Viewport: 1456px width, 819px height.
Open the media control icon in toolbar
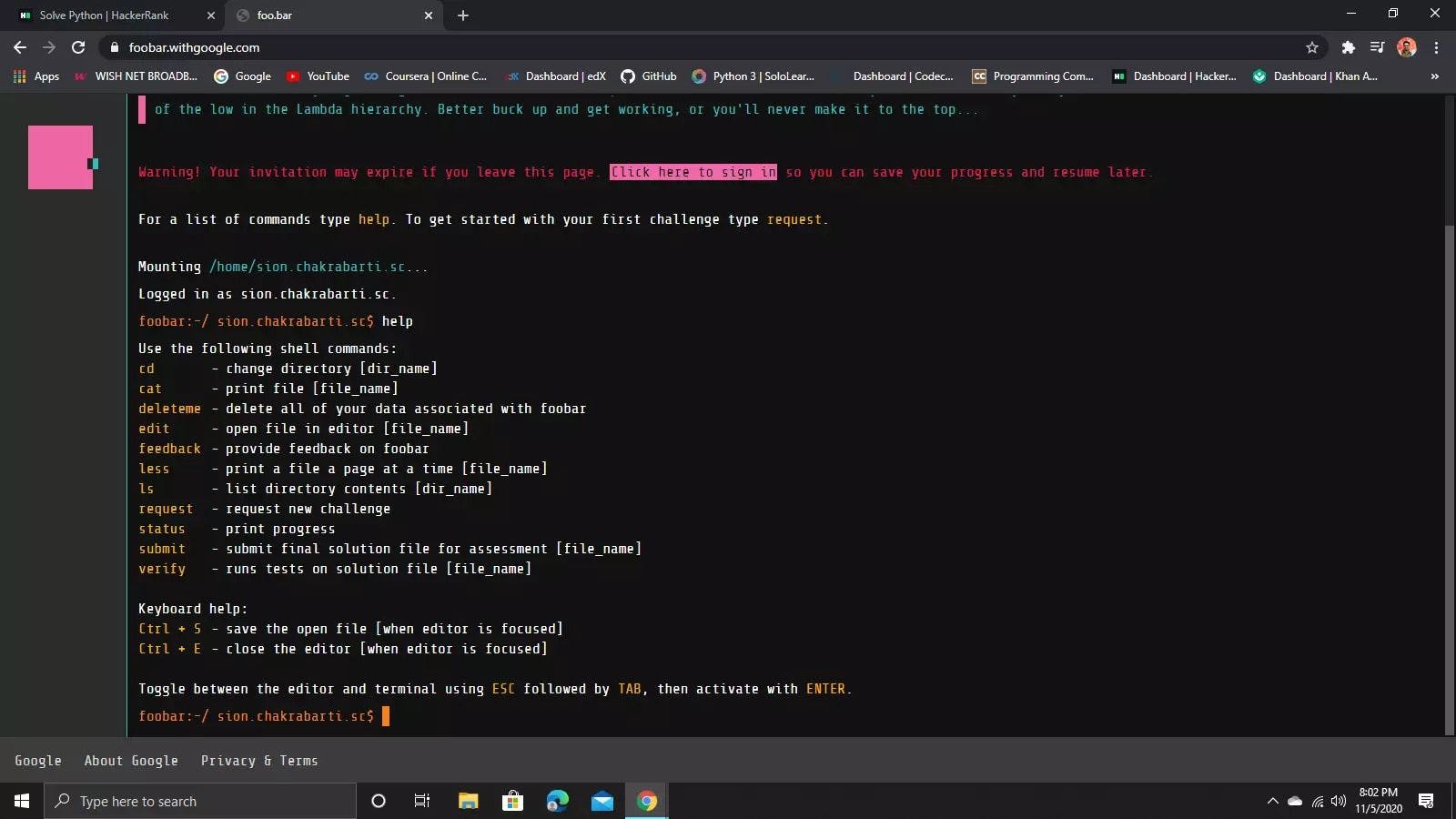tap(1377, 47)
